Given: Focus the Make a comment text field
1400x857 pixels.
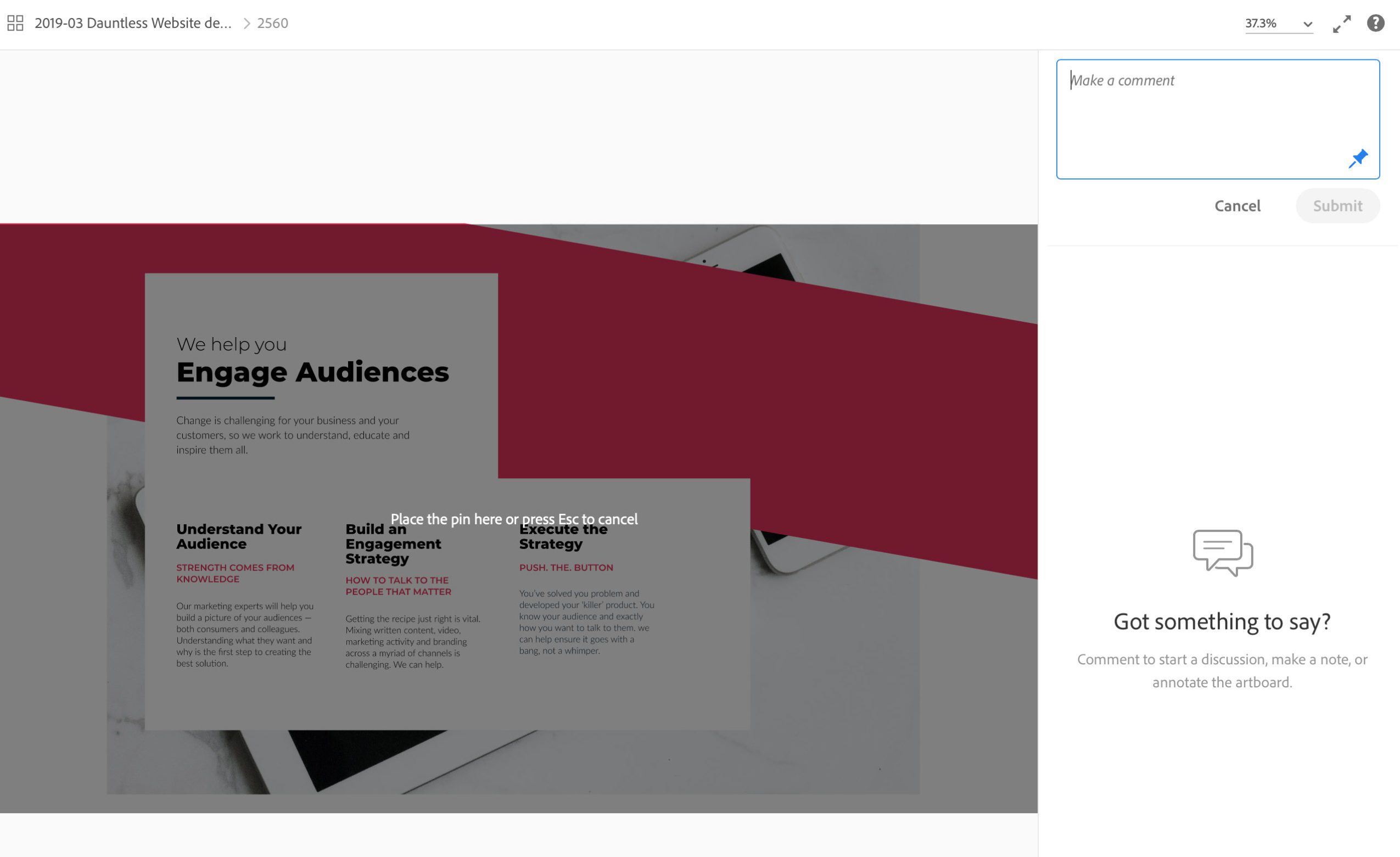Looking at the screenshot, I should click(1218, 119).
